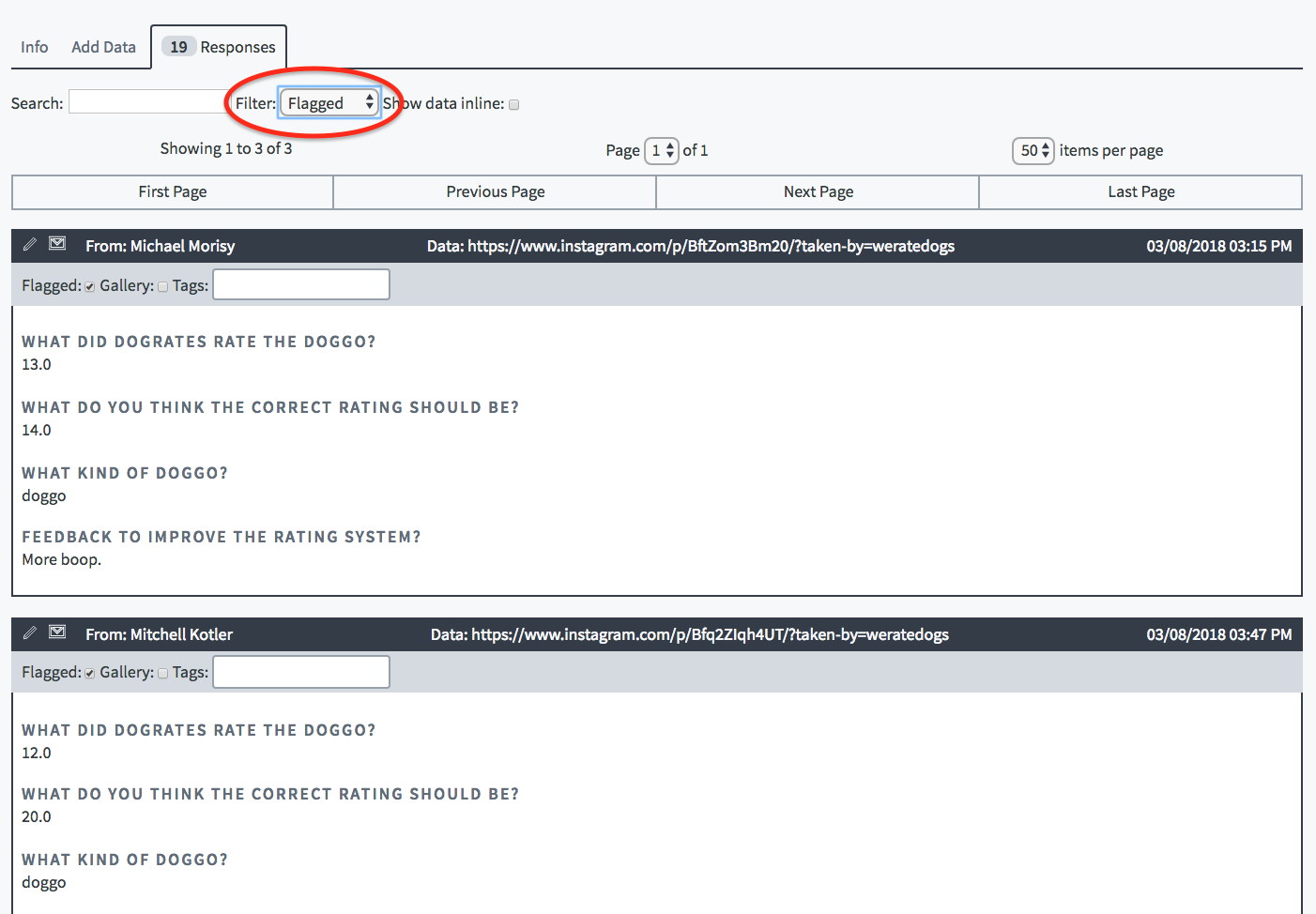Click the rating value 20.0

(37, 816)
